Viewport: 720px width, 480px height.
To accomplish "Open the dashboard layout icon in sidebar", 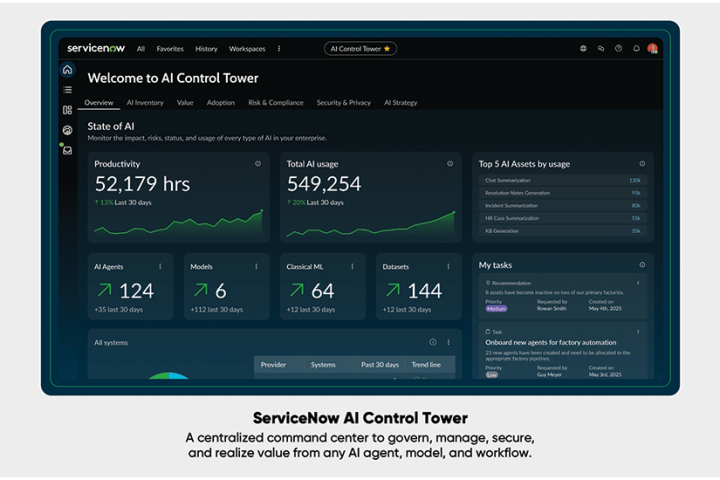I will point(68,110).
